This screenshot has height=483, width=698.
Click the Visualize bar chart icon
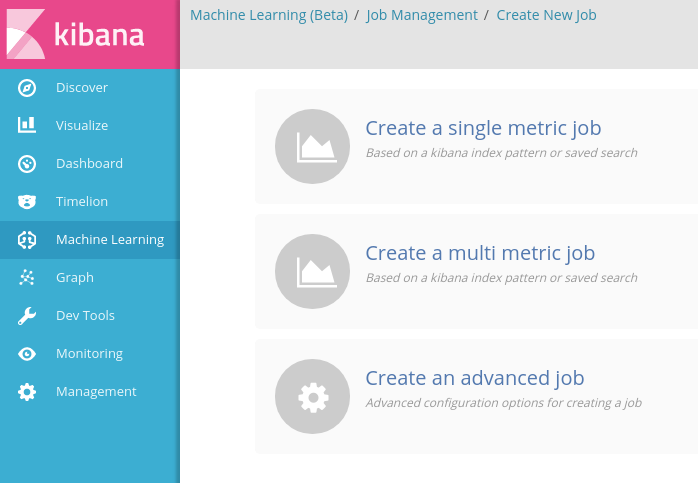(x=27, y=126)
